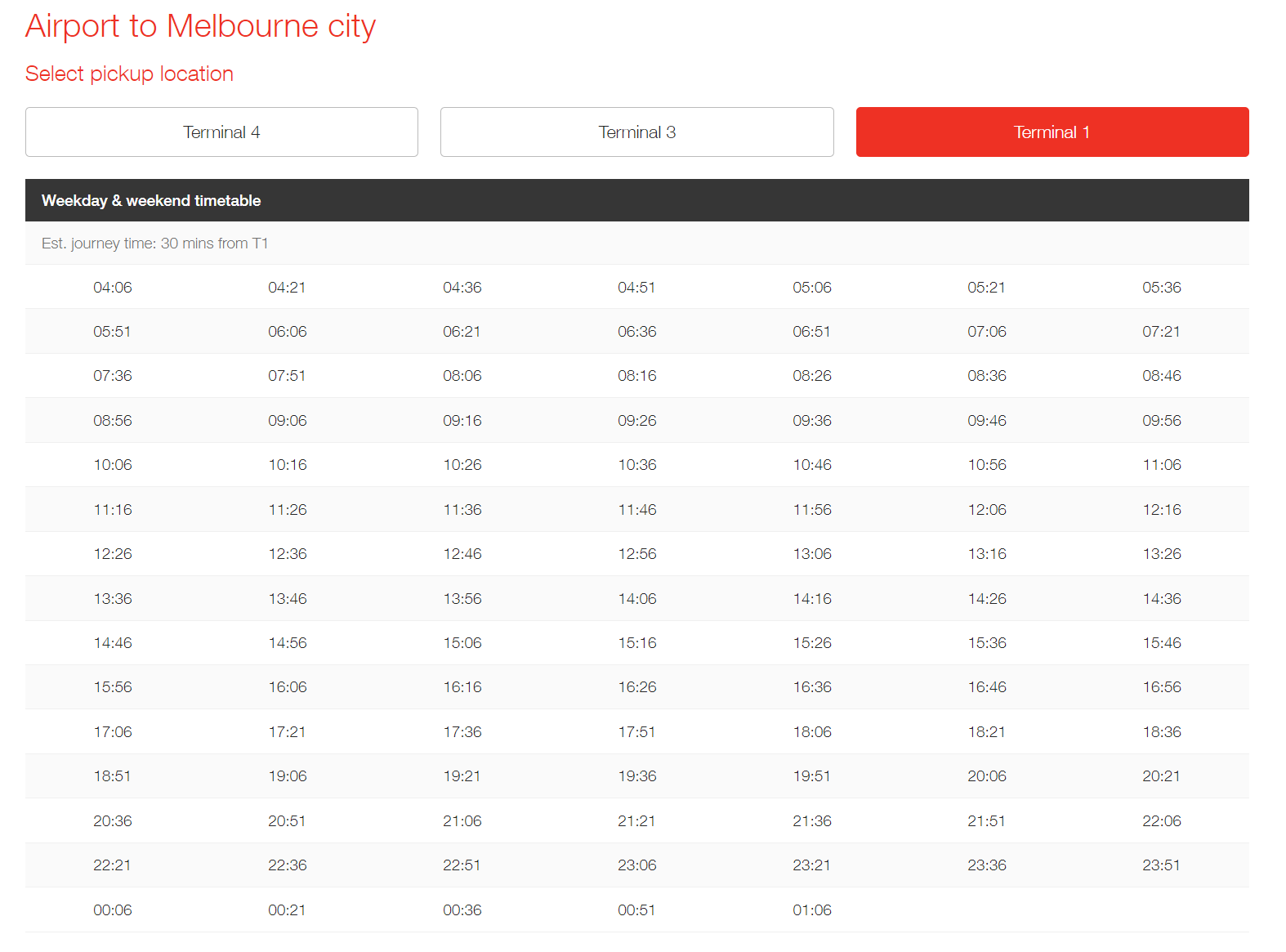This screenshot has width=1286, height=952.
Task: Click the 15:46 timetable cell
Action: [x=1162, y=643]
